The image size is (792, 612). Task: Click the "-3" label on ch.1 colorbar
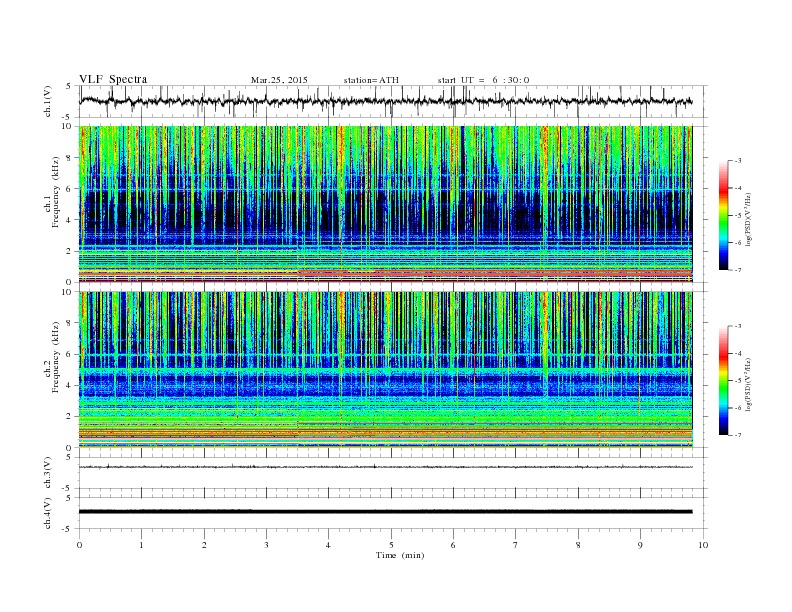(x=737, y=161)
